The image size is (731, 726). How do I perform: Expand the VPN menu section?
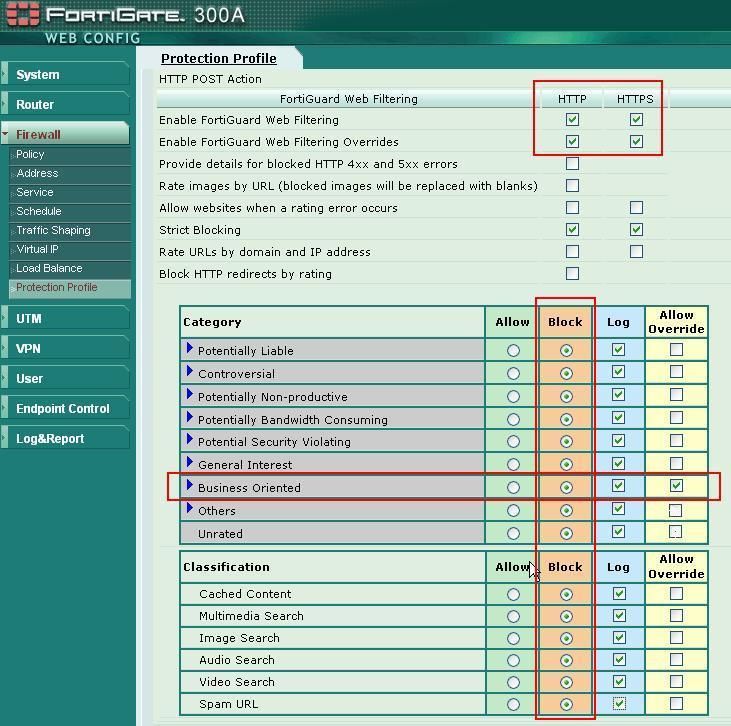click(65, 348)
